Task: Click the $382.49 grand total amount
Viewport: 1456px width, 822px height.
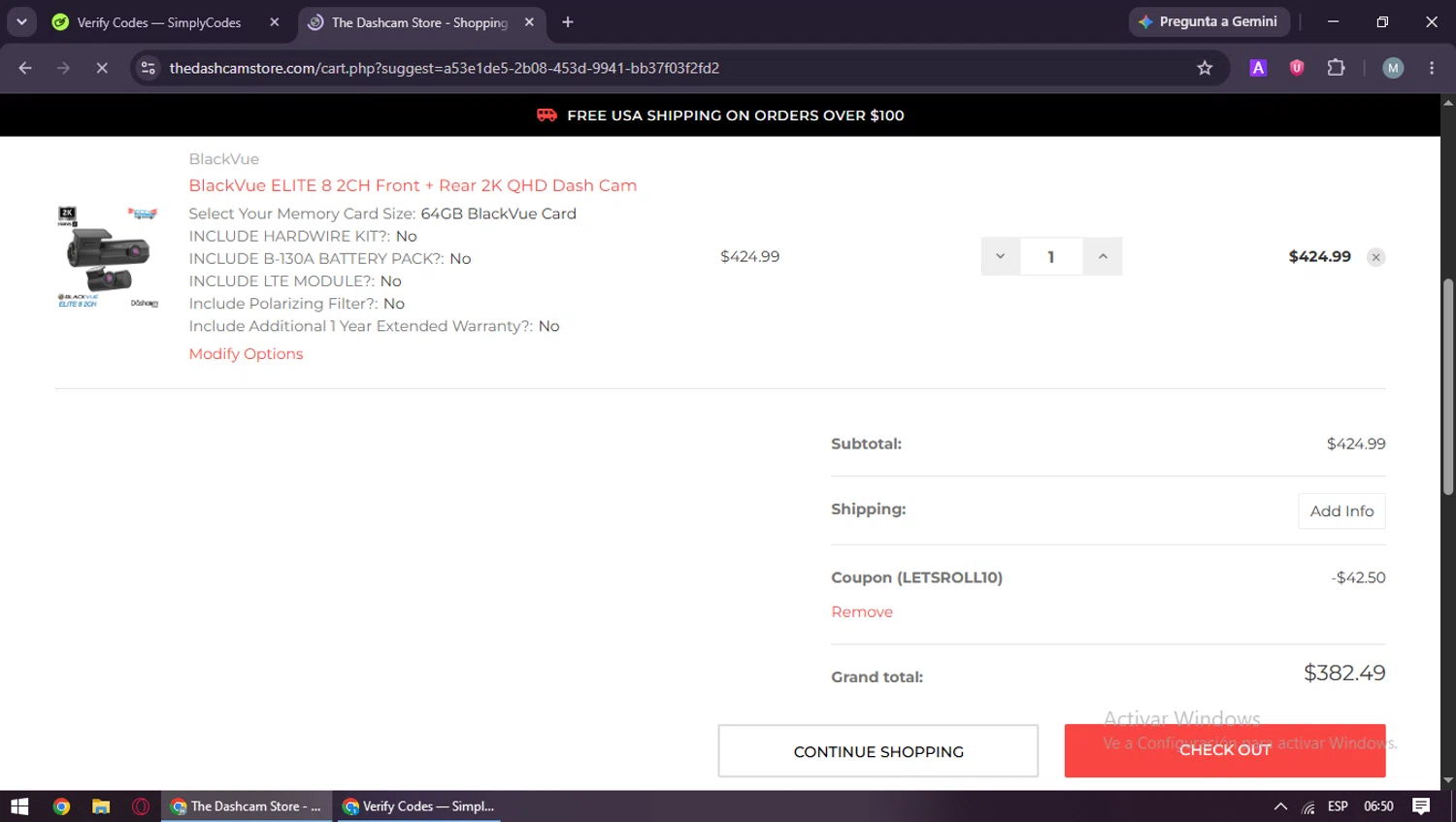Action: pyautogui.click(x=1344, y=674)
